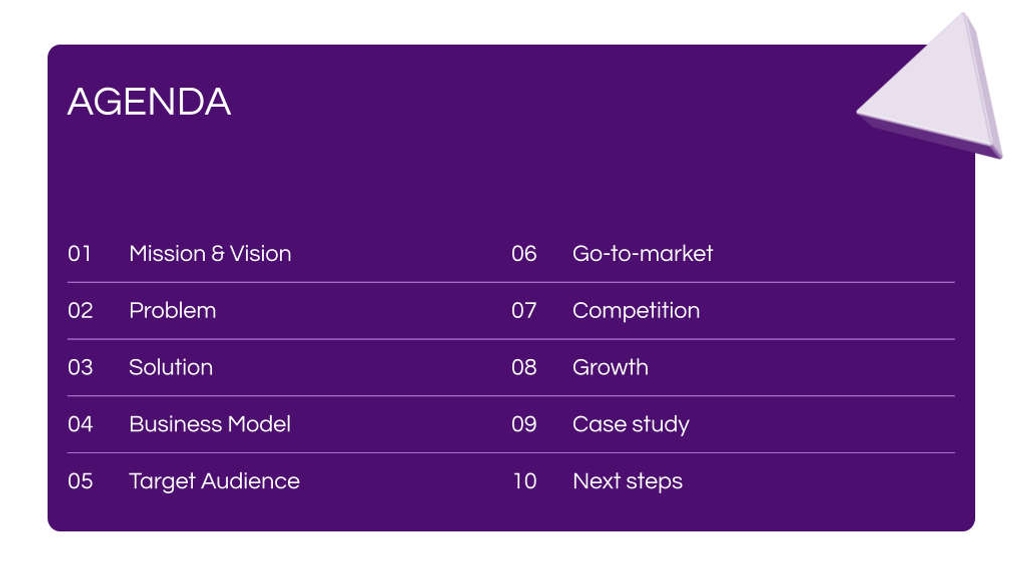The image size is (1022, 575).
Task: Select the AGENDA title text
Action: pos(149,102)
